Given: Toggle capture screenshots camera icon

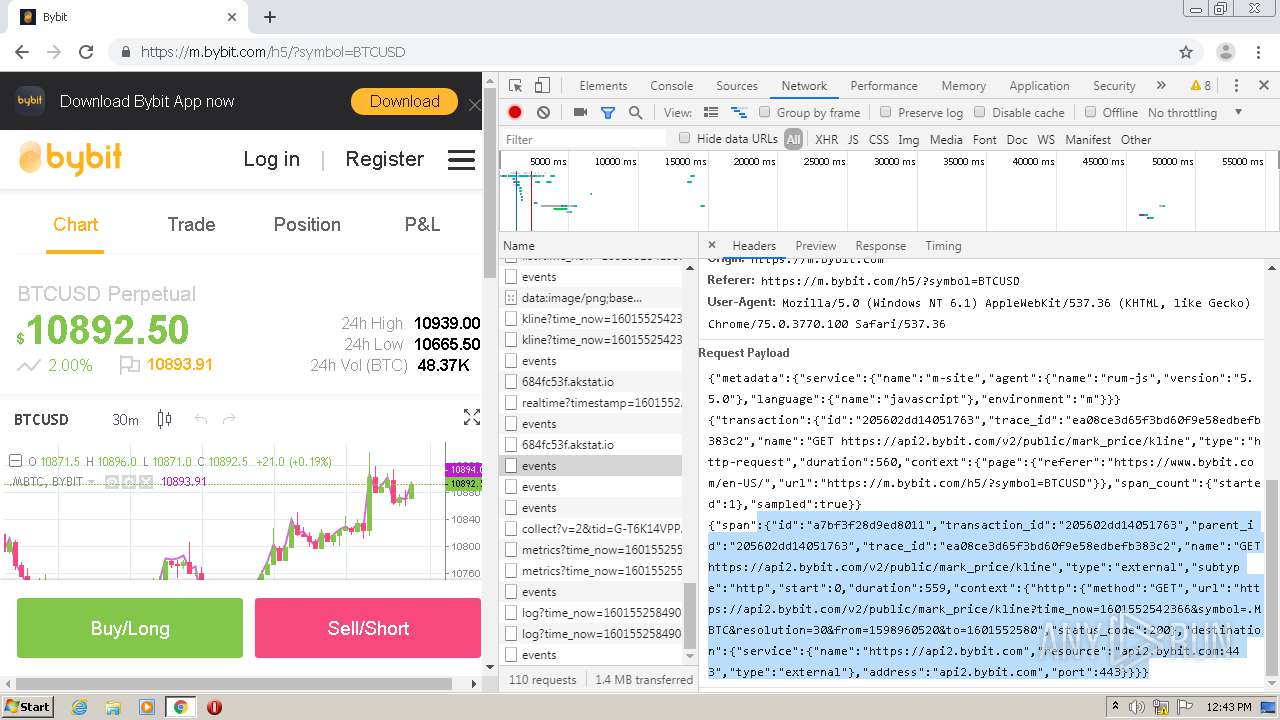Looking at the screenshot, I should coord(580,113).
